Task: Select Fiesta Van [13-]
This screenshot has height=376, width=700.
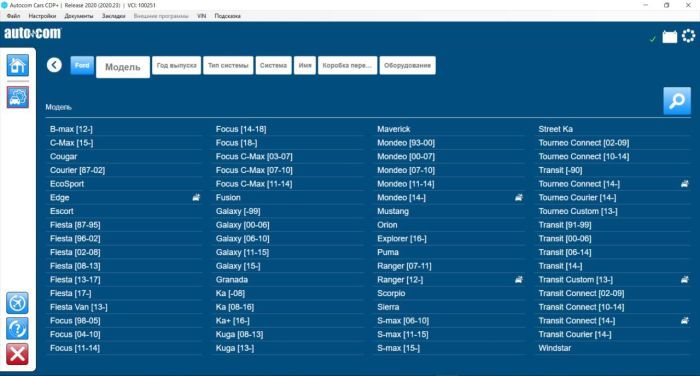Action: pyautogui.click(x=79, y=307)
